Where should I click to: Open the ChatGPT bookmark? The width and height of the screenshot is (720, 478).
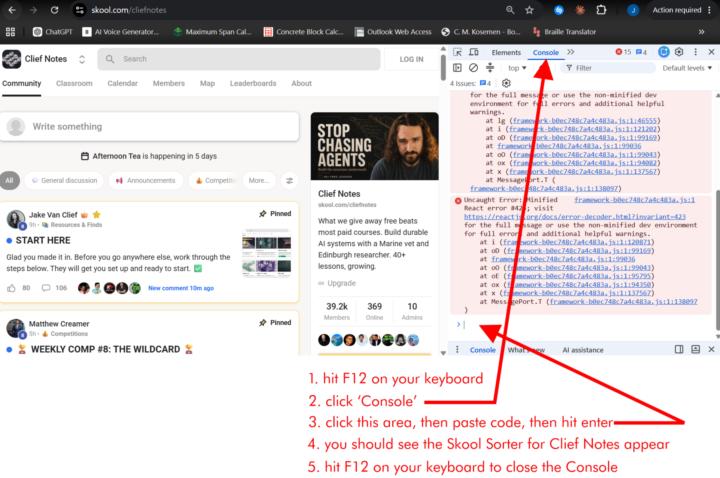coord(53,32)
